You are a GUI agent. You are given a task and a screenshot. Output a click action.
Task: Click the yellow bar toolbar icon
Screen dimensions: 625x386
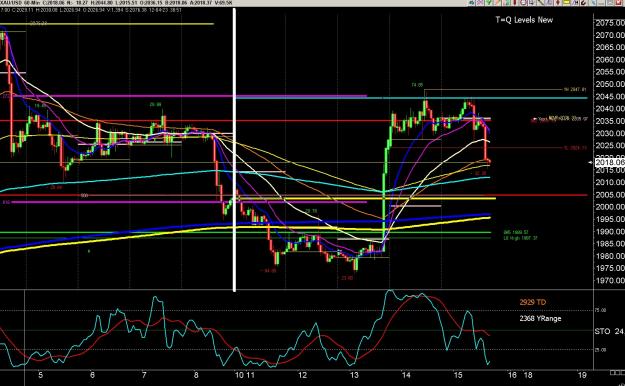(566, 2)
